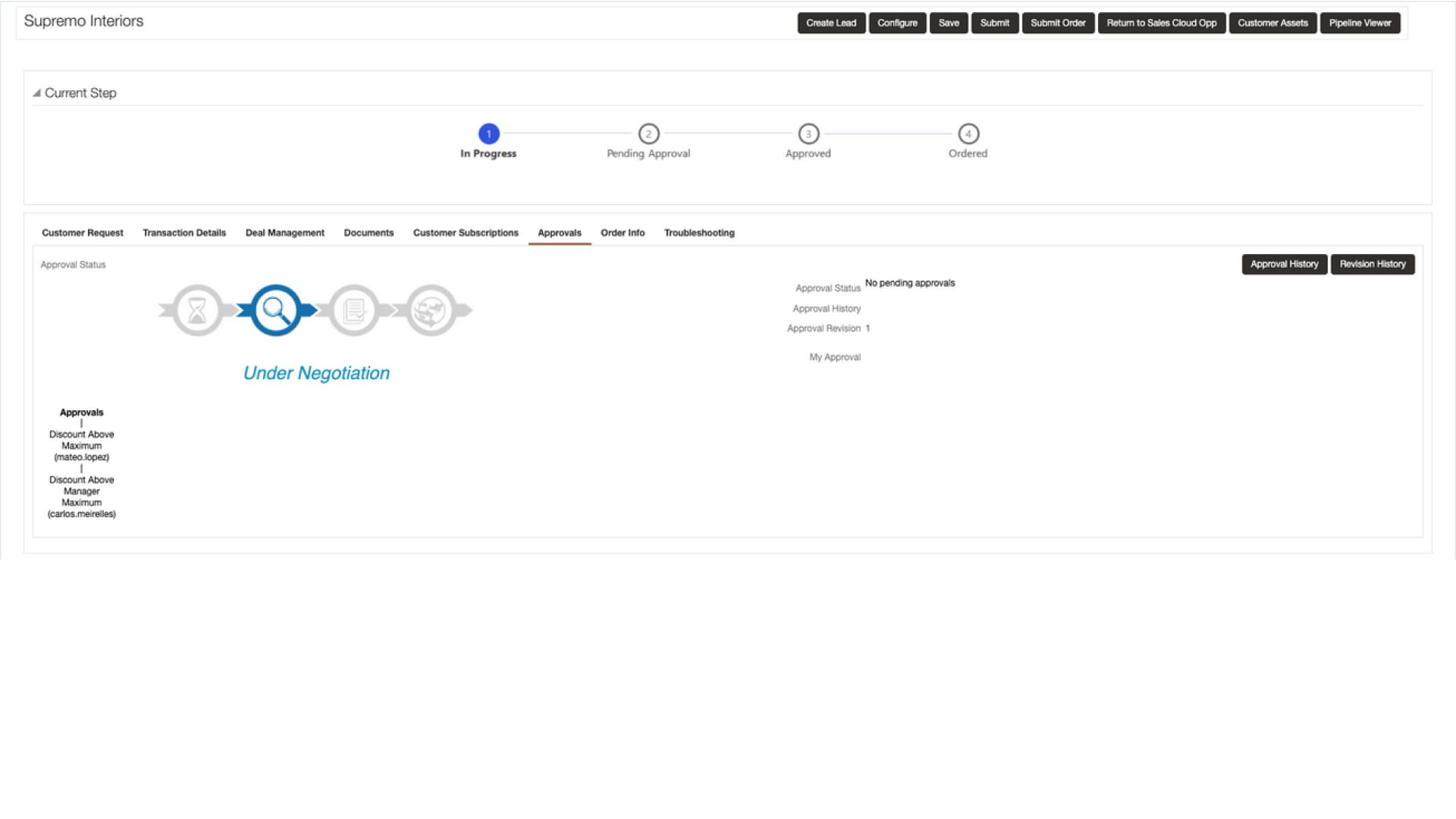Click step 2 Pending Approval circle
1456x819 pixels.
[x=648, y=134]
